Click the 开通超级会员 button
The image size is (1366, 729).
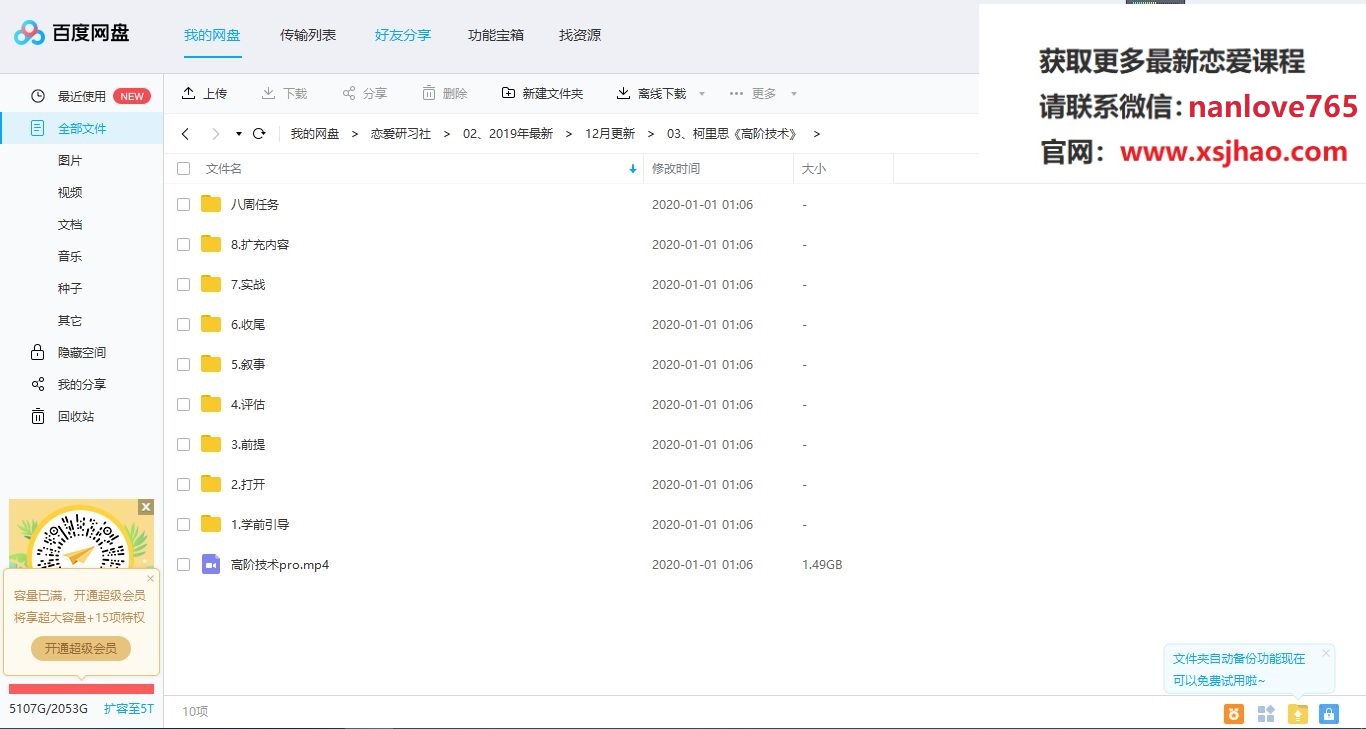pos(80,648)
